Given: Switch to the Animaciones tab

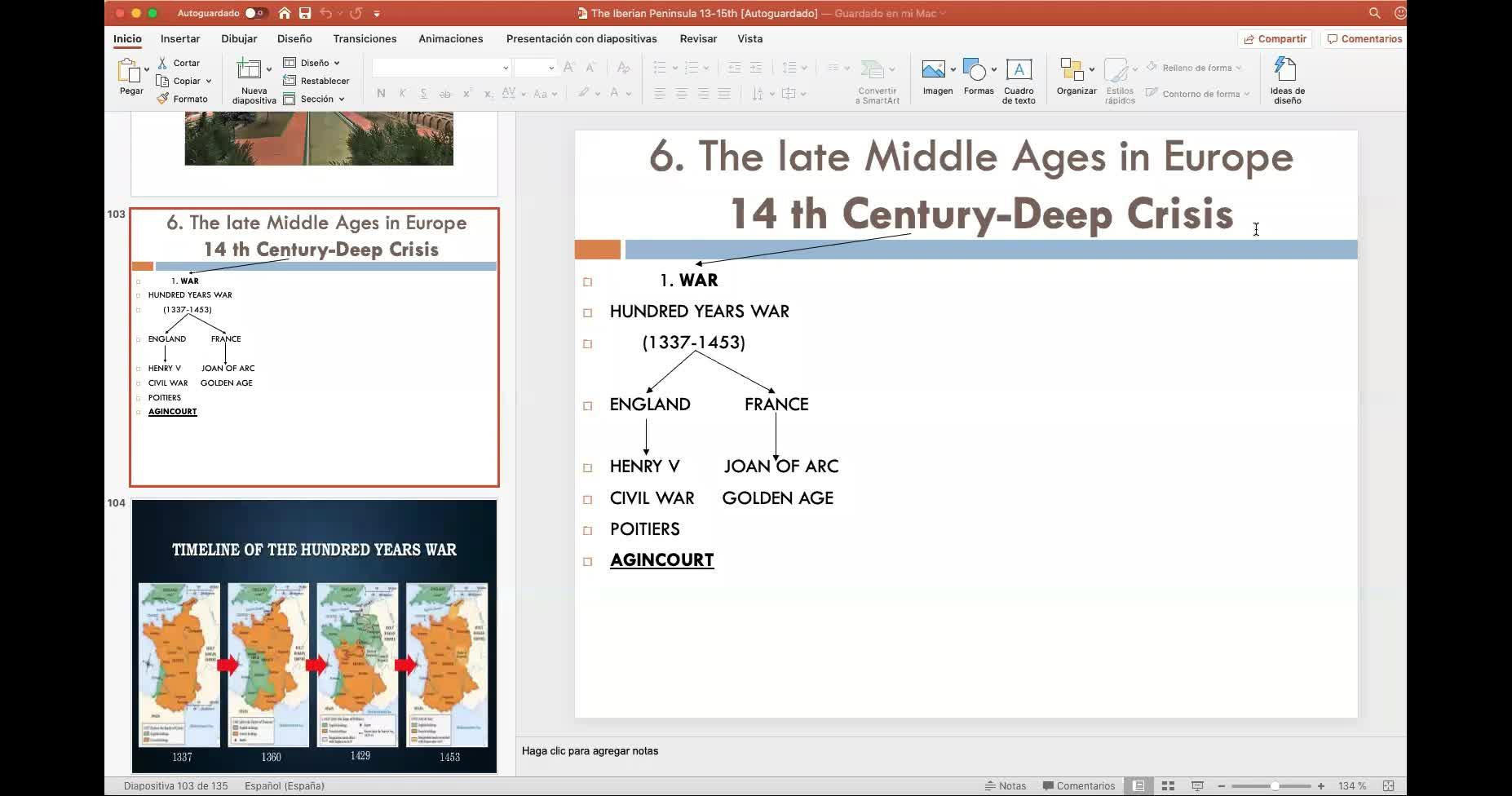Looking at the screenshot, I should point(450,38).
